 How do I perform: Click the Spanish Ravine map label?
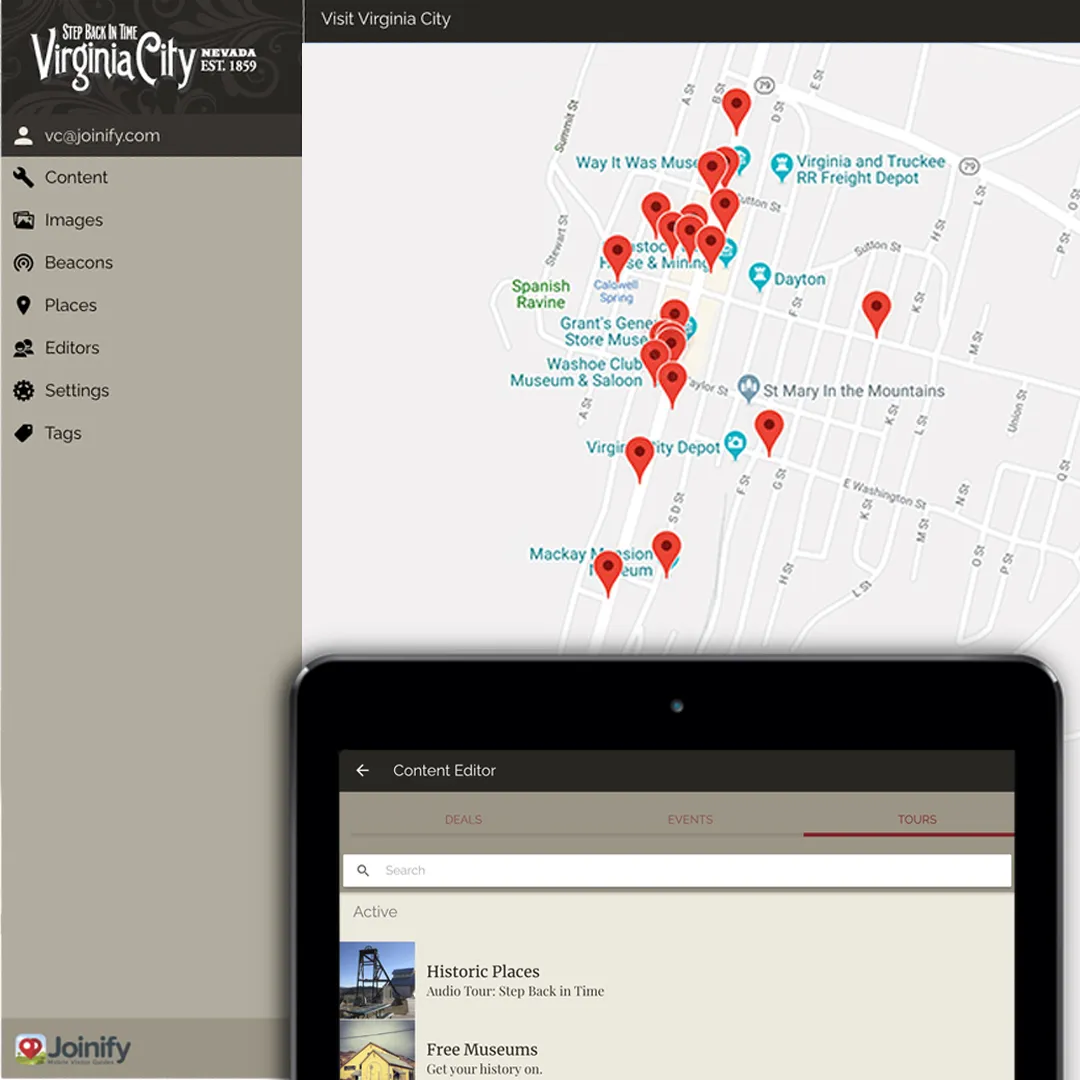click(x=541, y=294)
